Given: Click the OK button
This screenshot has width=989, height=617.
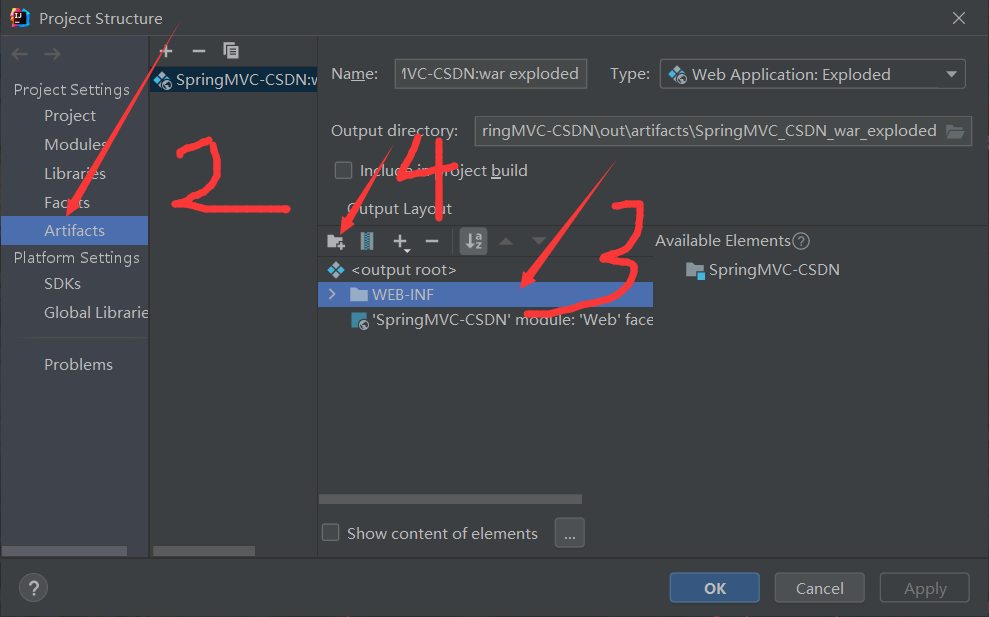Looking at the screenshot, I should 715,588.
